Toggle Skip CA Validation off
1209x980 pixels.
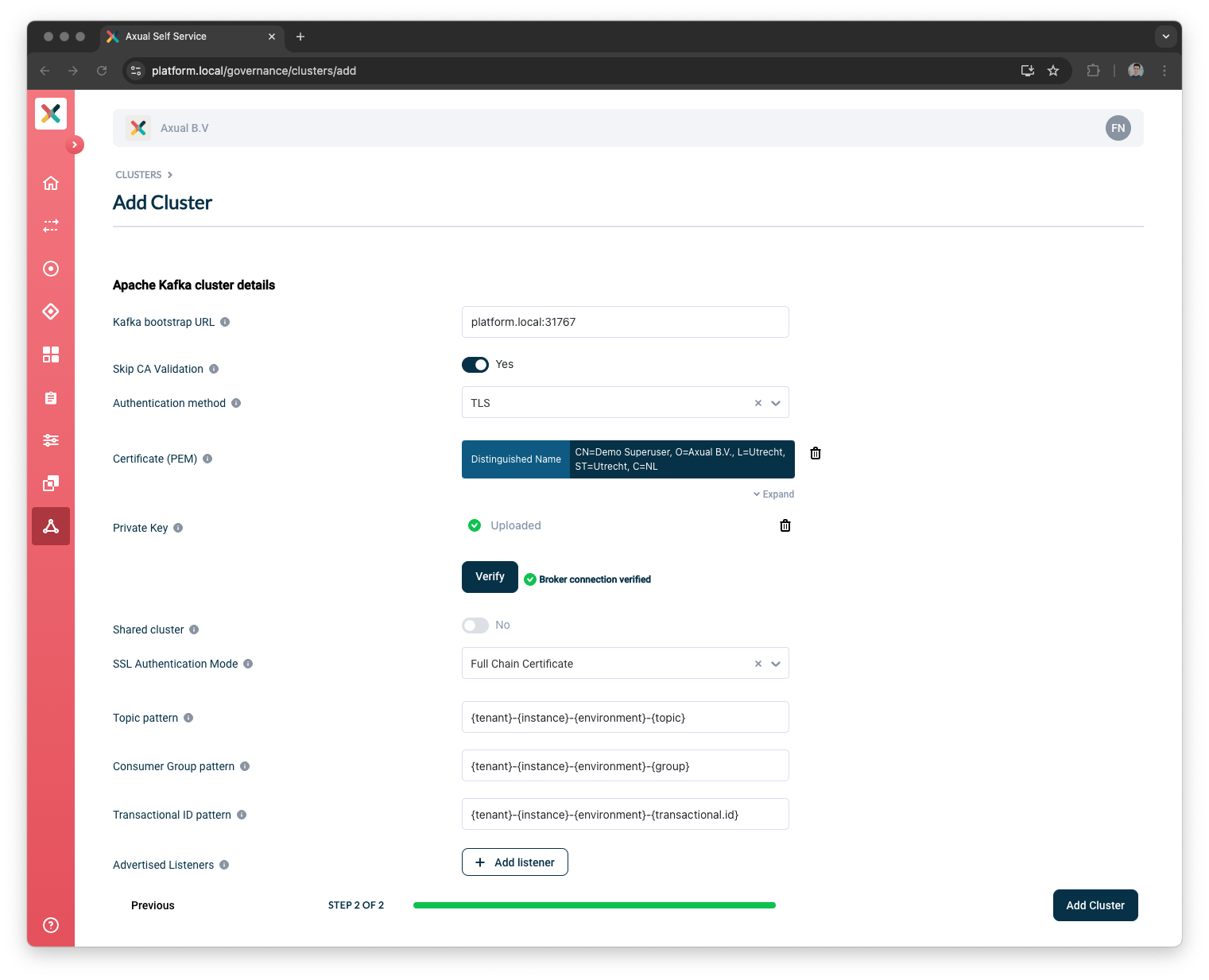[475, 364]
